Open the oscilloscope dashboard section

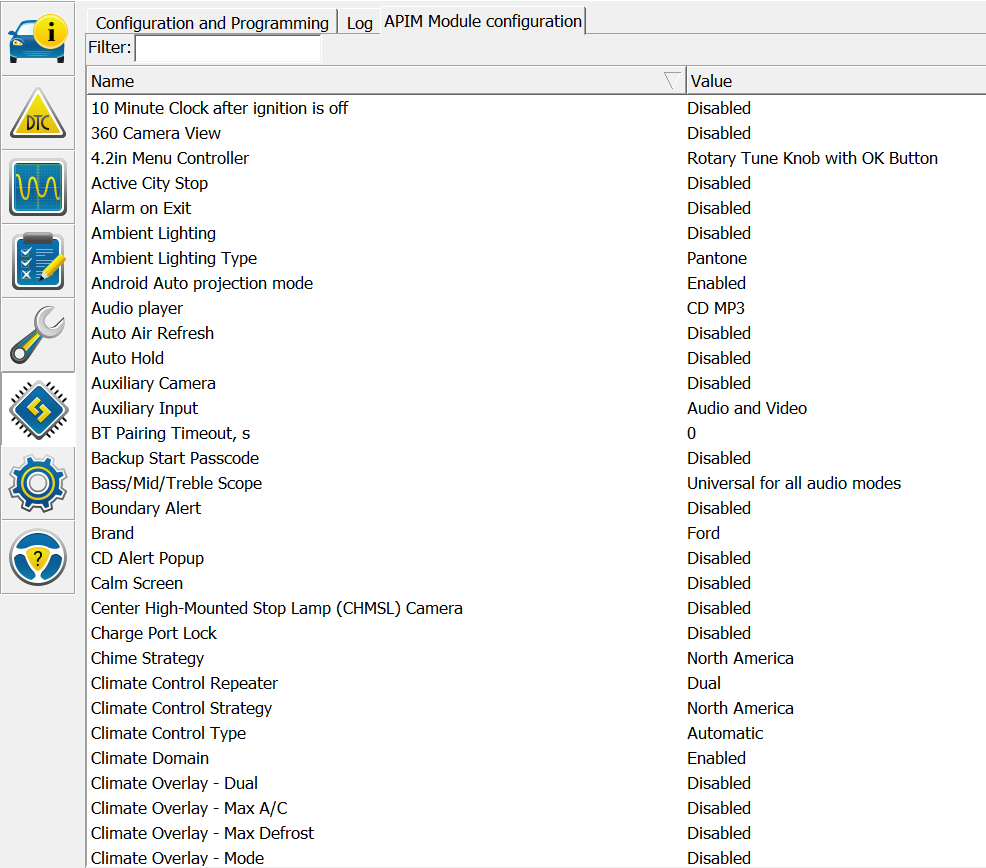[38, 187]
